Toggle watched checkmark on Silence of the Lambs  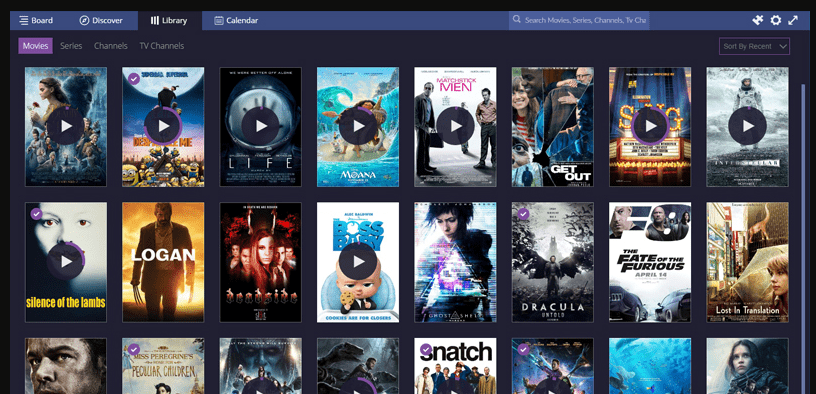(36, 214)
